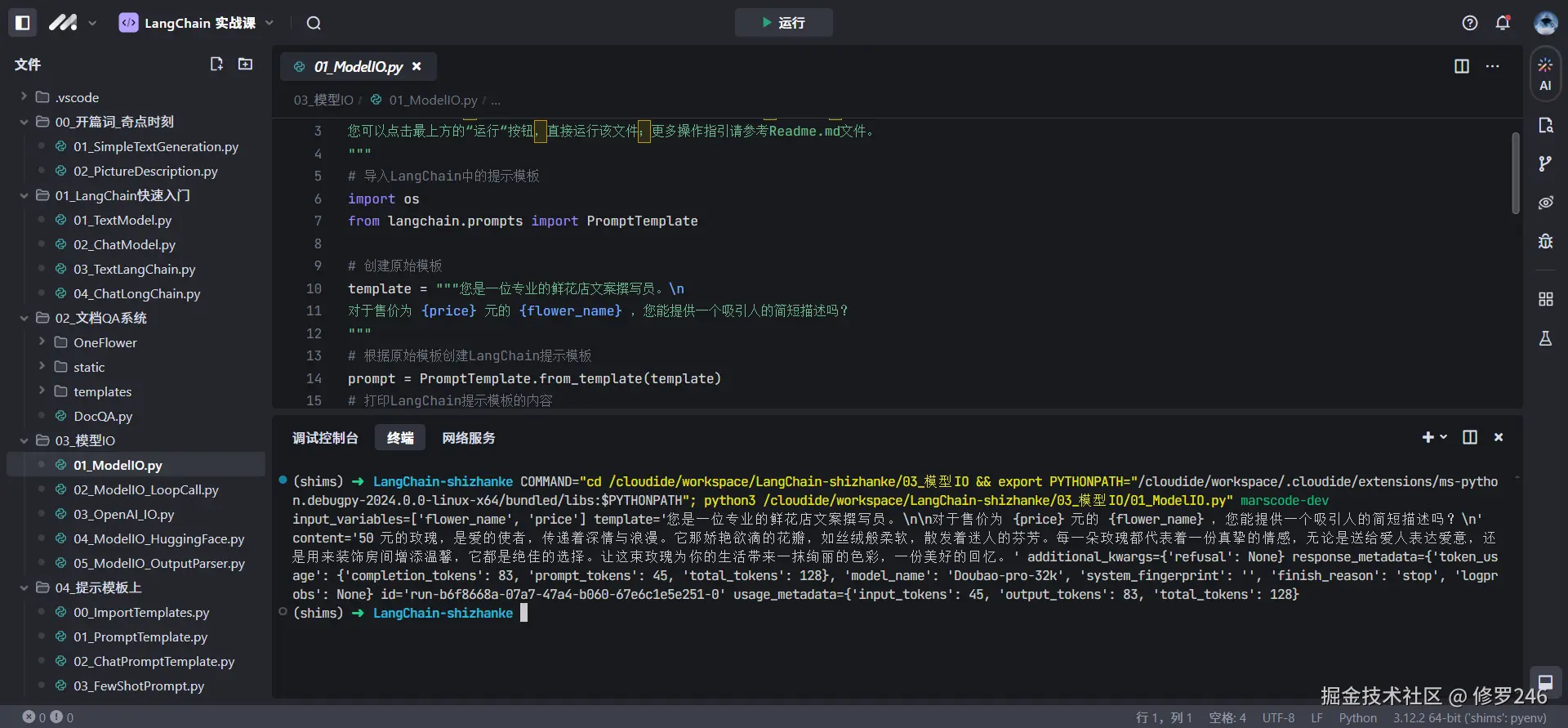
Task: Open the MarsCode logo menu
Action: point(72,23)
